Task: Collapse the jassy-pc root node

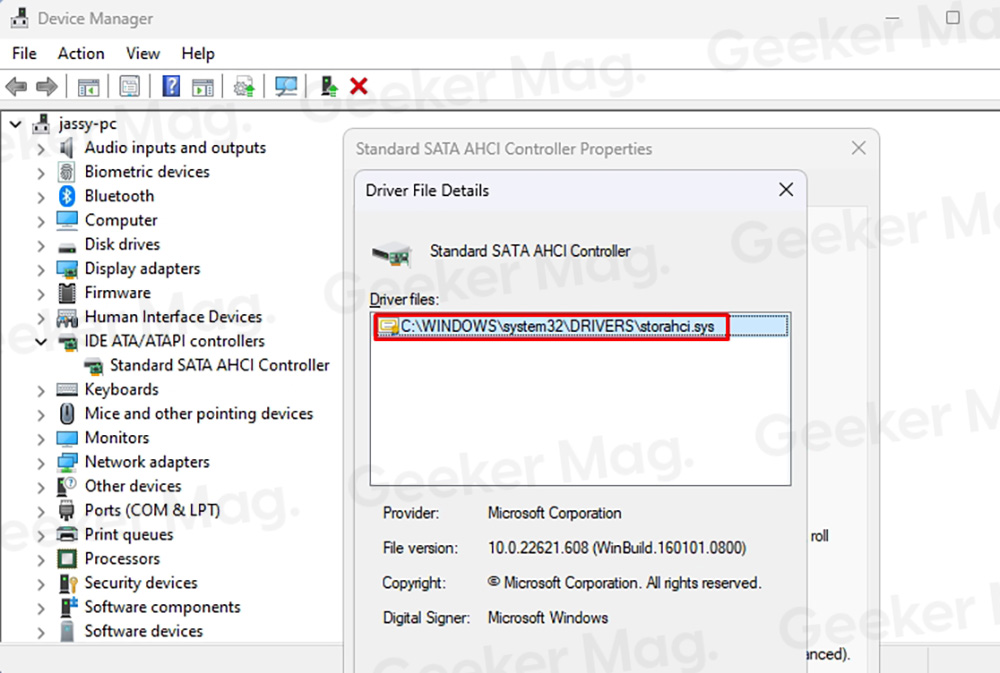Action: click(x=16, y=124)
